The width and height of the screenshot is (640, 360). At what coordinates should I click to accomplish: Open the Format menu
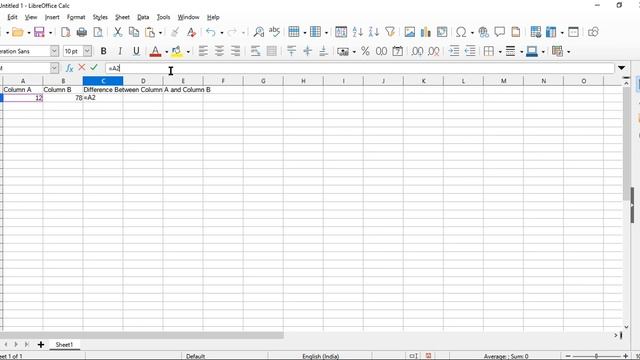pos(76,17)
